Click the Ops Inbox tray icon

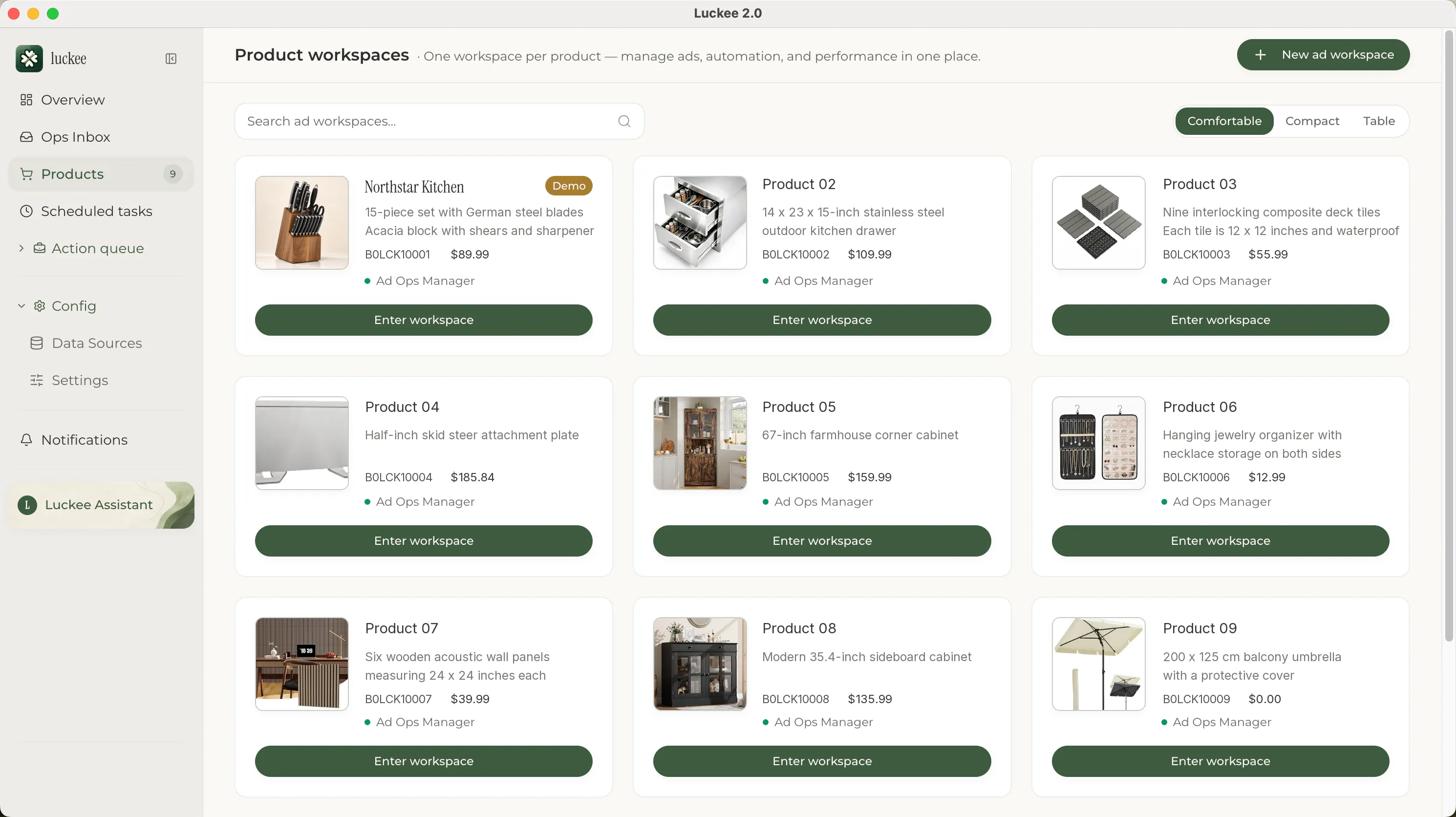[26, 137]
